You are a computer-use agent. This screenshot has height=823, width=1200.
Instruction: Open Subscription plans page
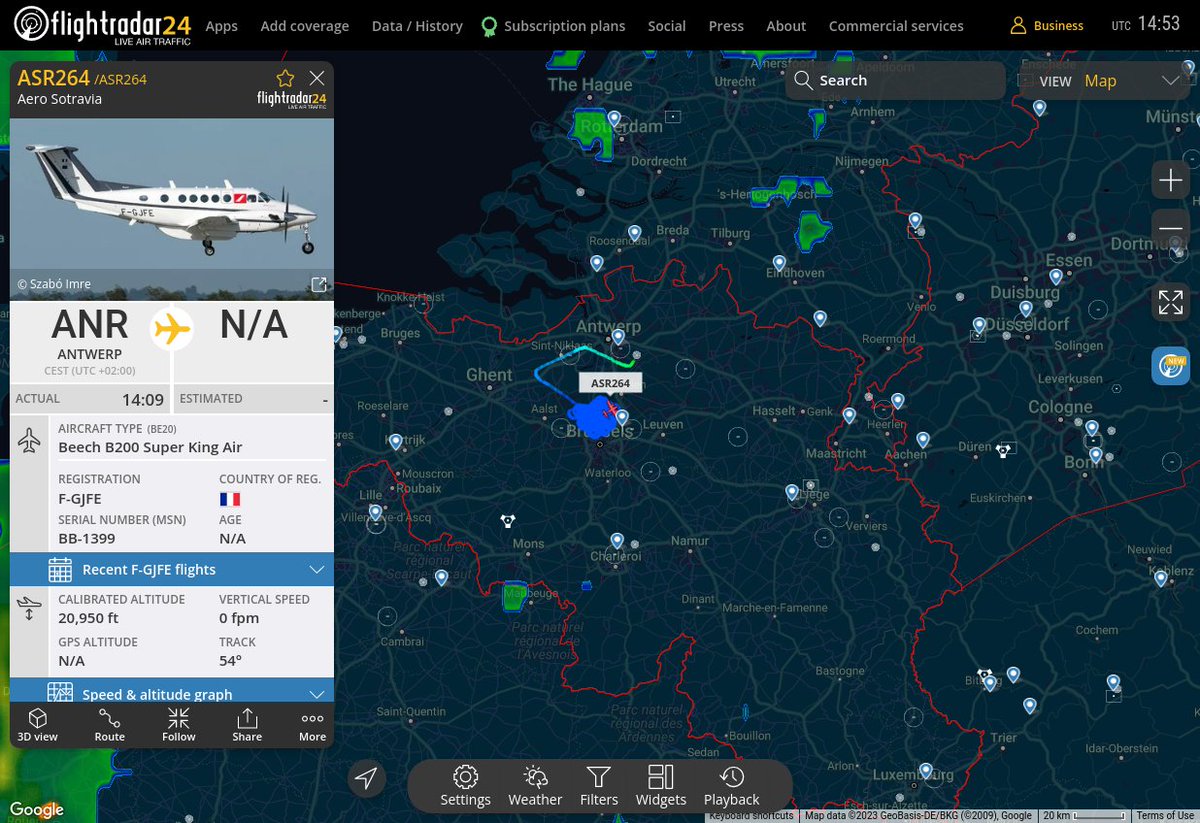tap(553, 26)
